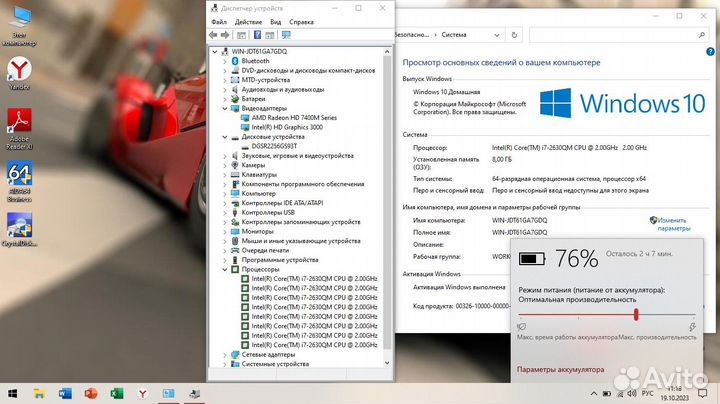The width and height of the screenshot is (720, 404).
Task: Open the Файл menu
Action: 219,22
